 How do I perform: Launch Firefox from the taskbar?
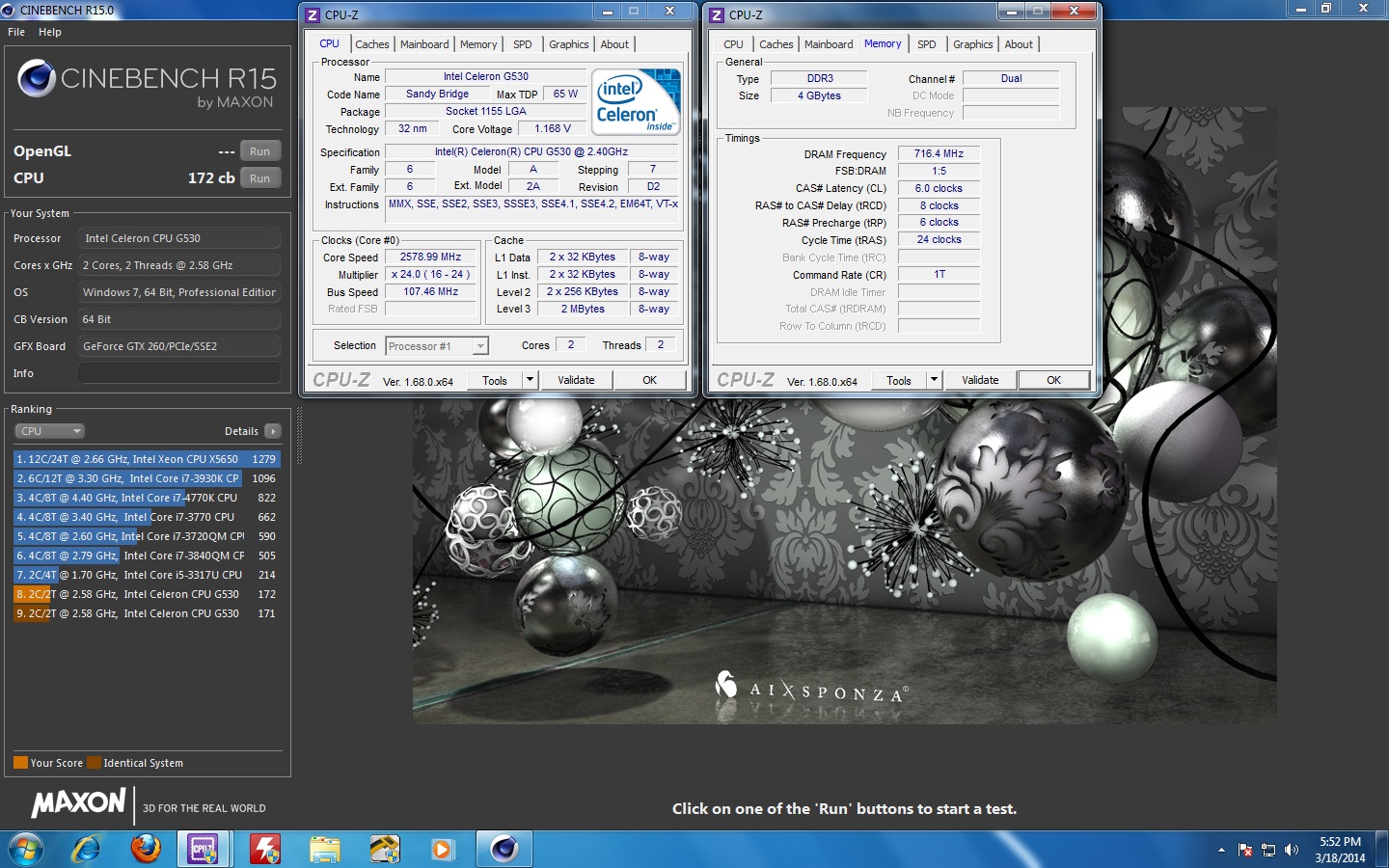coord(146,849)
